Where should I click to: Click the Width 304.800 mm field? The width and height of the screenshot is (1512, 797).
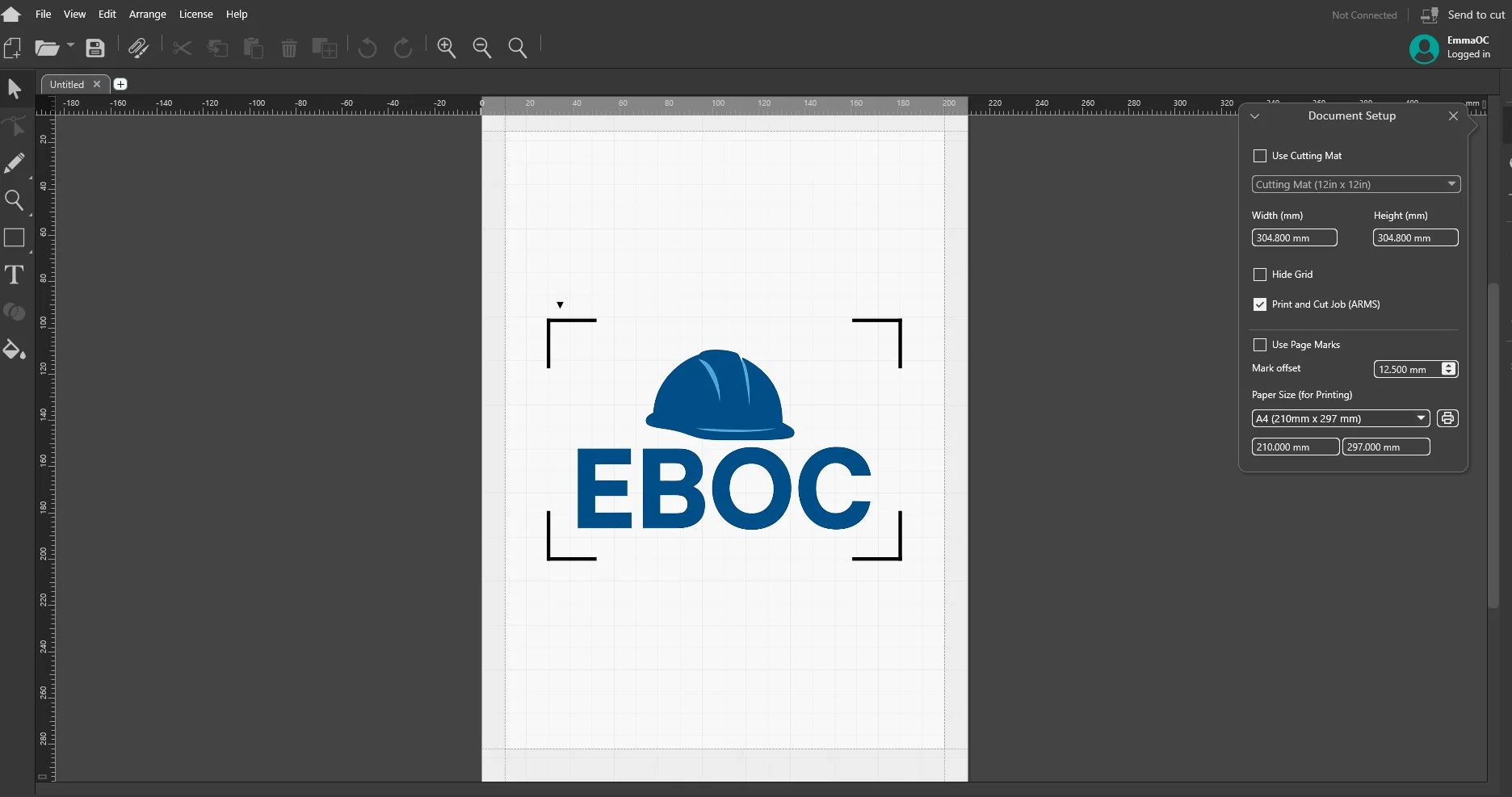[x=1294, y=237]
